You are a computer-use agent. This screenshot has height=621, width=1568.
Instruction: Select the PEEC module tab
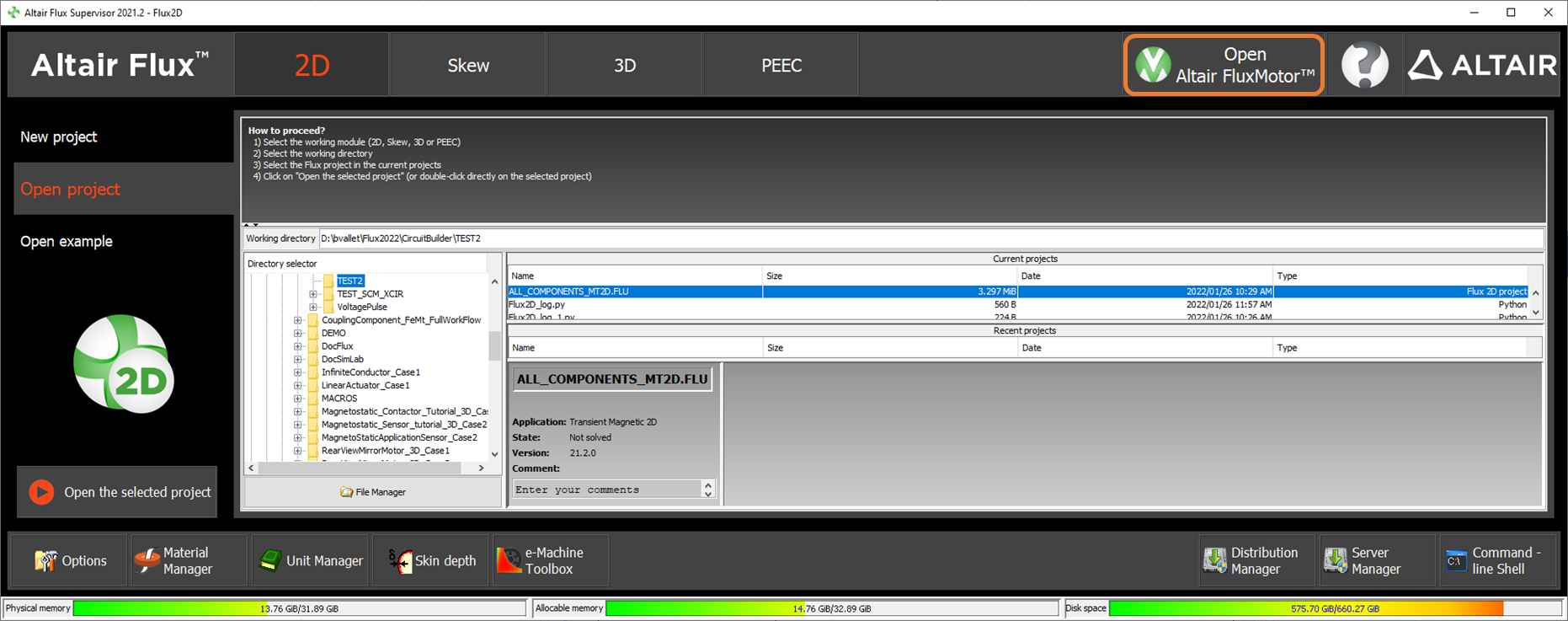pos(781,66)
